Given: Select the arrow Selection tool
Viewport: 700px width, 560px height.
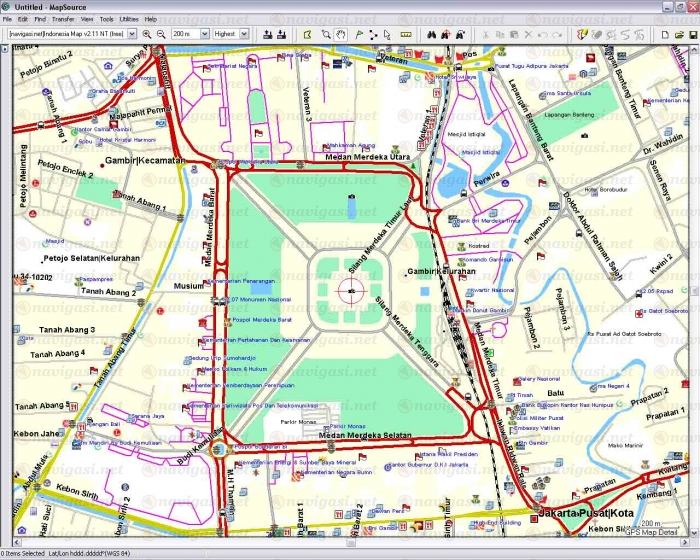Looking at the screenshot, I should pos(386,34).
